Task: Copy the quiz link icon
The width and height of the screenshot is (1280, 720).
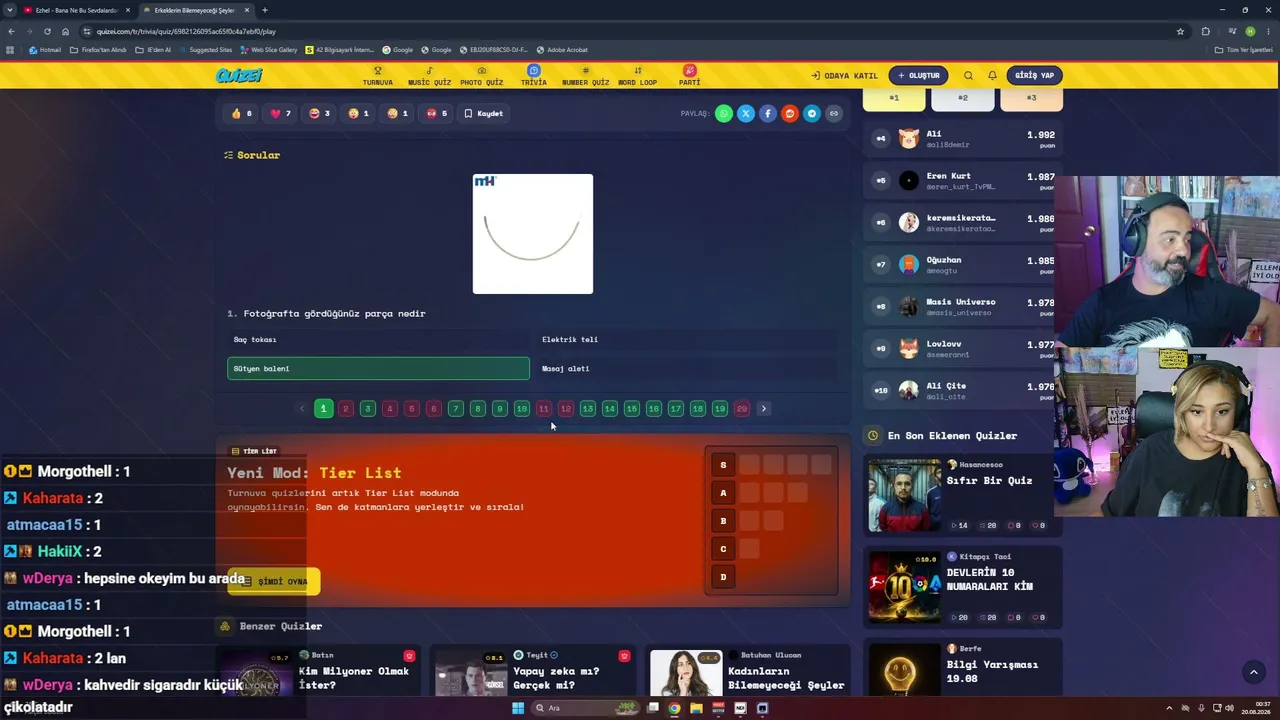Action: tap(834, 114)
